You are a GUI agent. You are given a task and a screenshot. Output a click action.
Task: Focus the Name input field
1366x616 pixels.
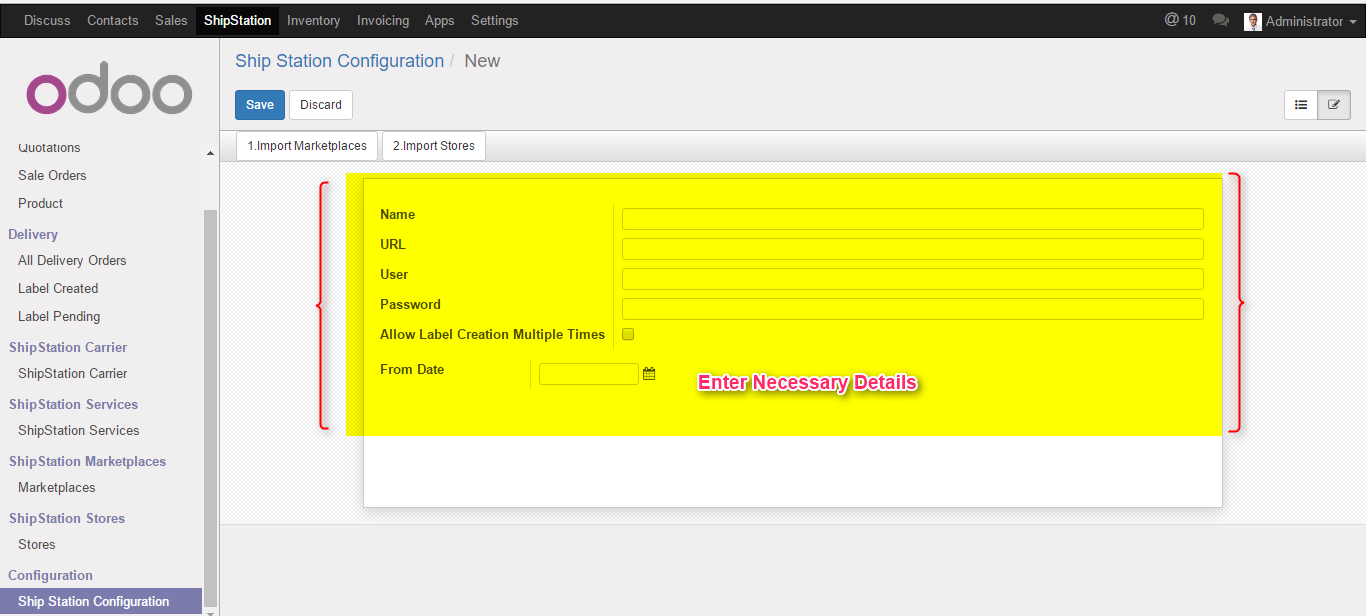(912, 219)
